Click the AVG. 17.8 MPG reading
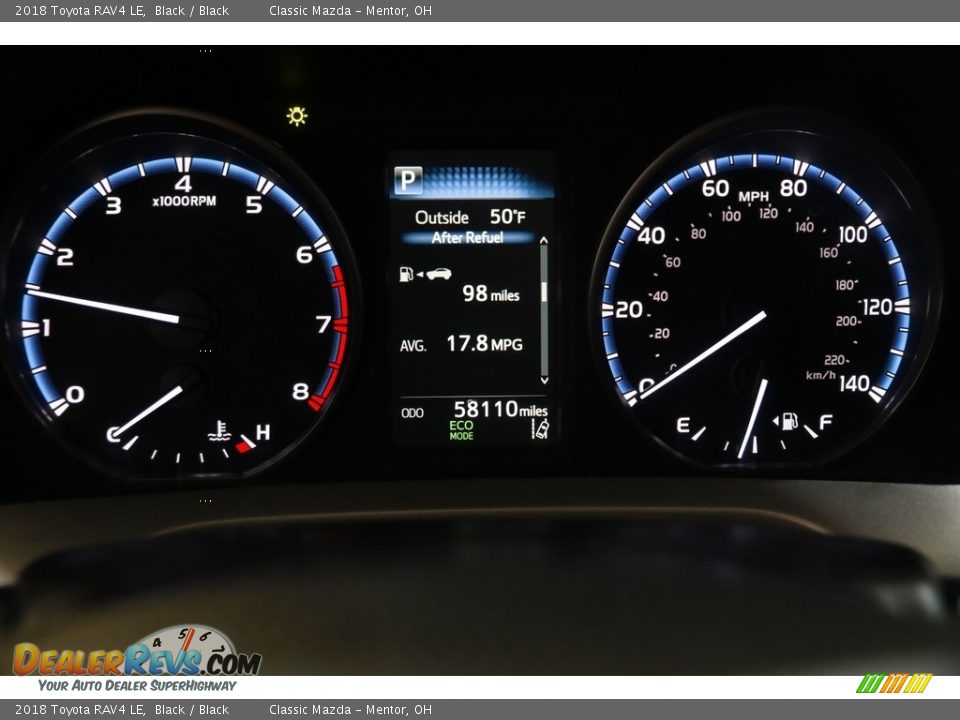The height and width of the screenshot is (720, 960). [x=461, y=344]
